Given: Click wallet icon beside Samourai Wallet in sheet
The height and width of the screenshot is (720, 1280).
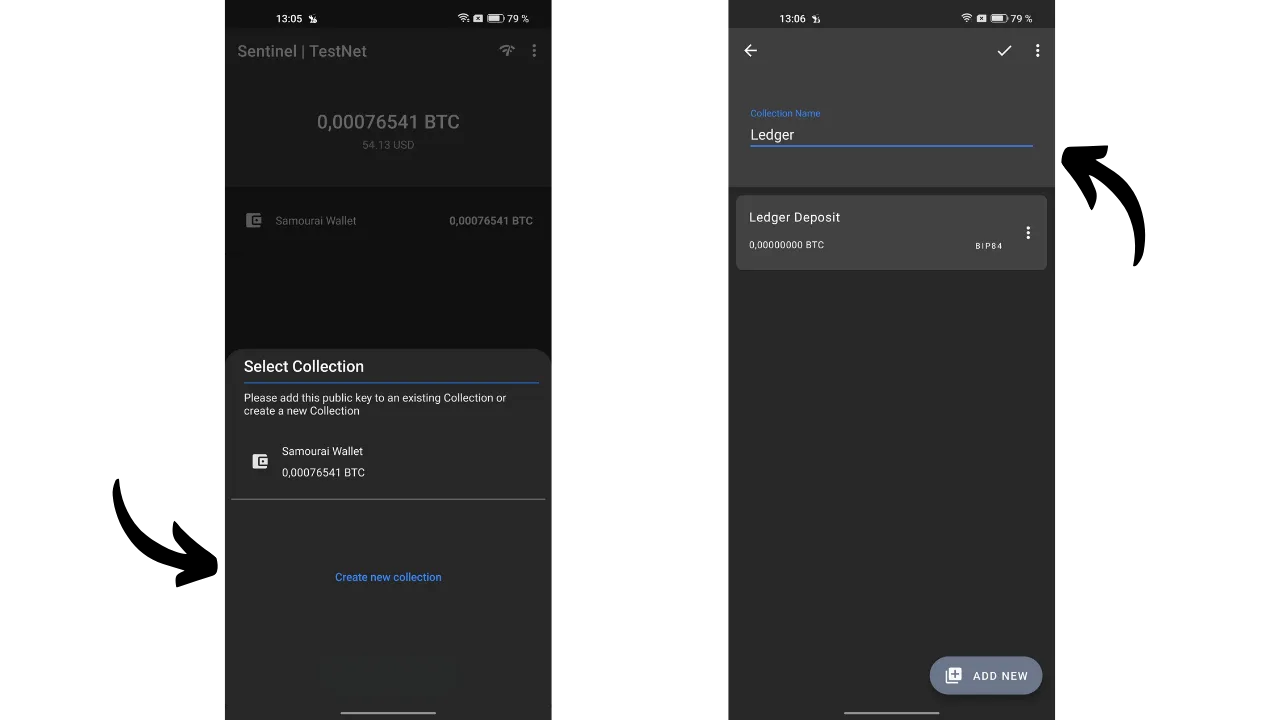Looking at the screenshot, I should tap(260, 461).
